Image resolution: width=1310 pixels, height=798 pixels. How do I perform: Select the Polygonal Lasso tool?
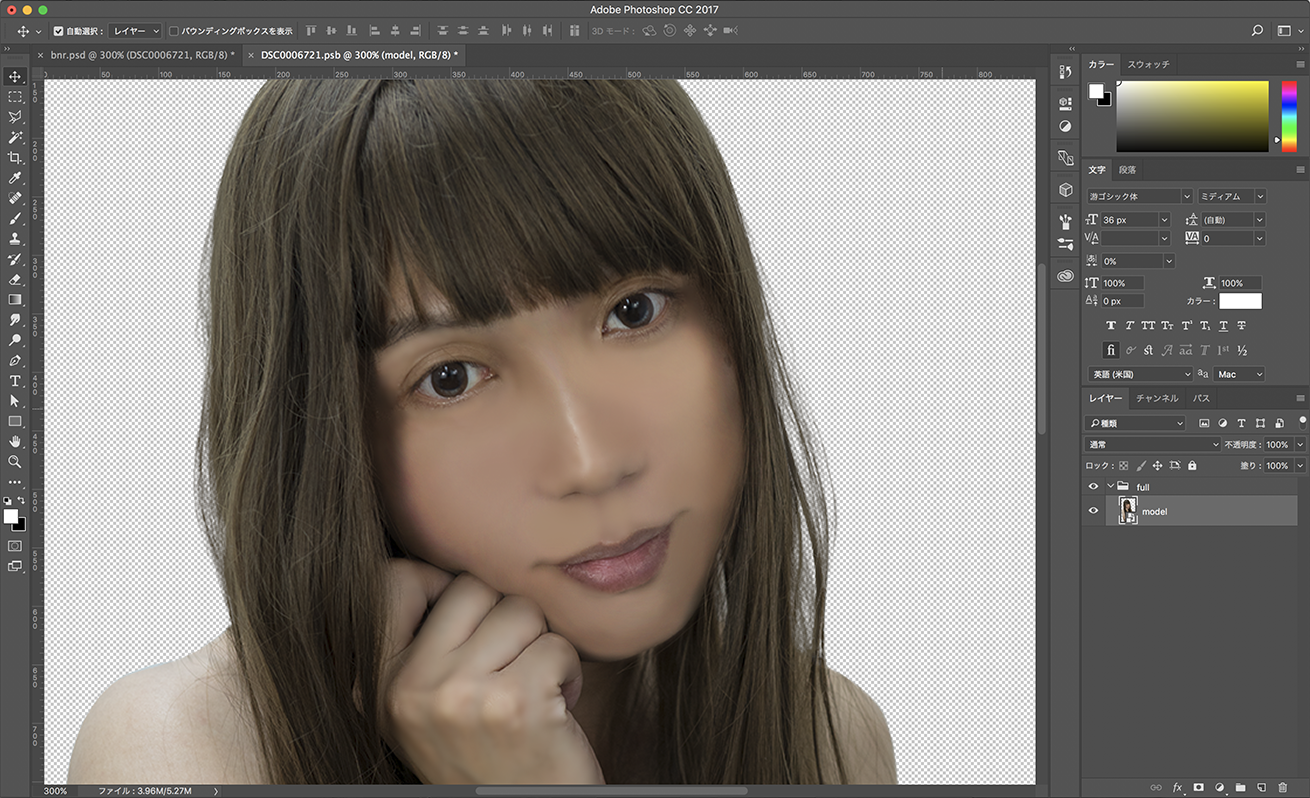point(15,117)
